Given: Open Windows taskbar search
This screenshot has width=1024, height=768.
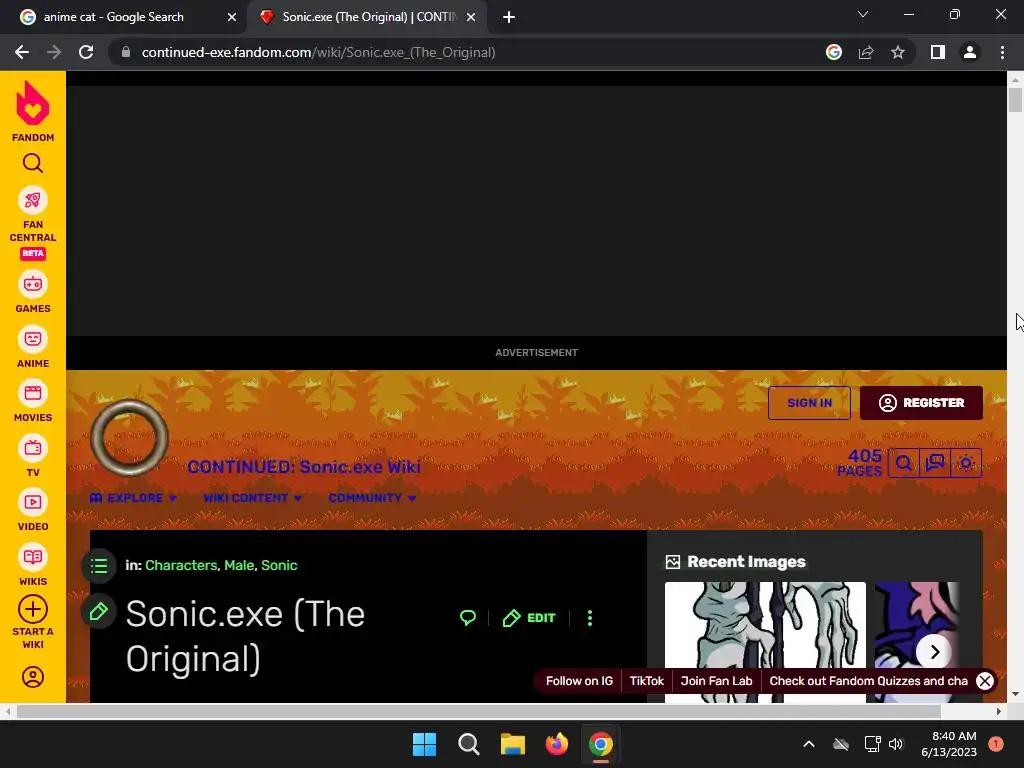Looking at the screenshot, I should pos(469,744).
